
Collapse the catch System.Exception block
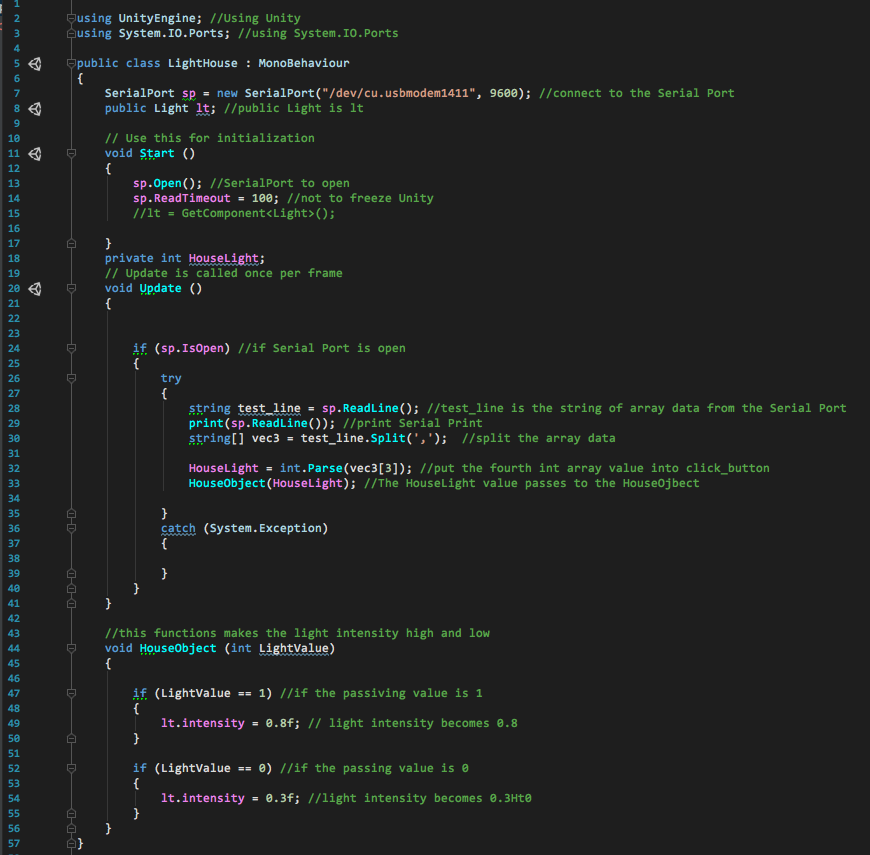click(x=71, y=528)
